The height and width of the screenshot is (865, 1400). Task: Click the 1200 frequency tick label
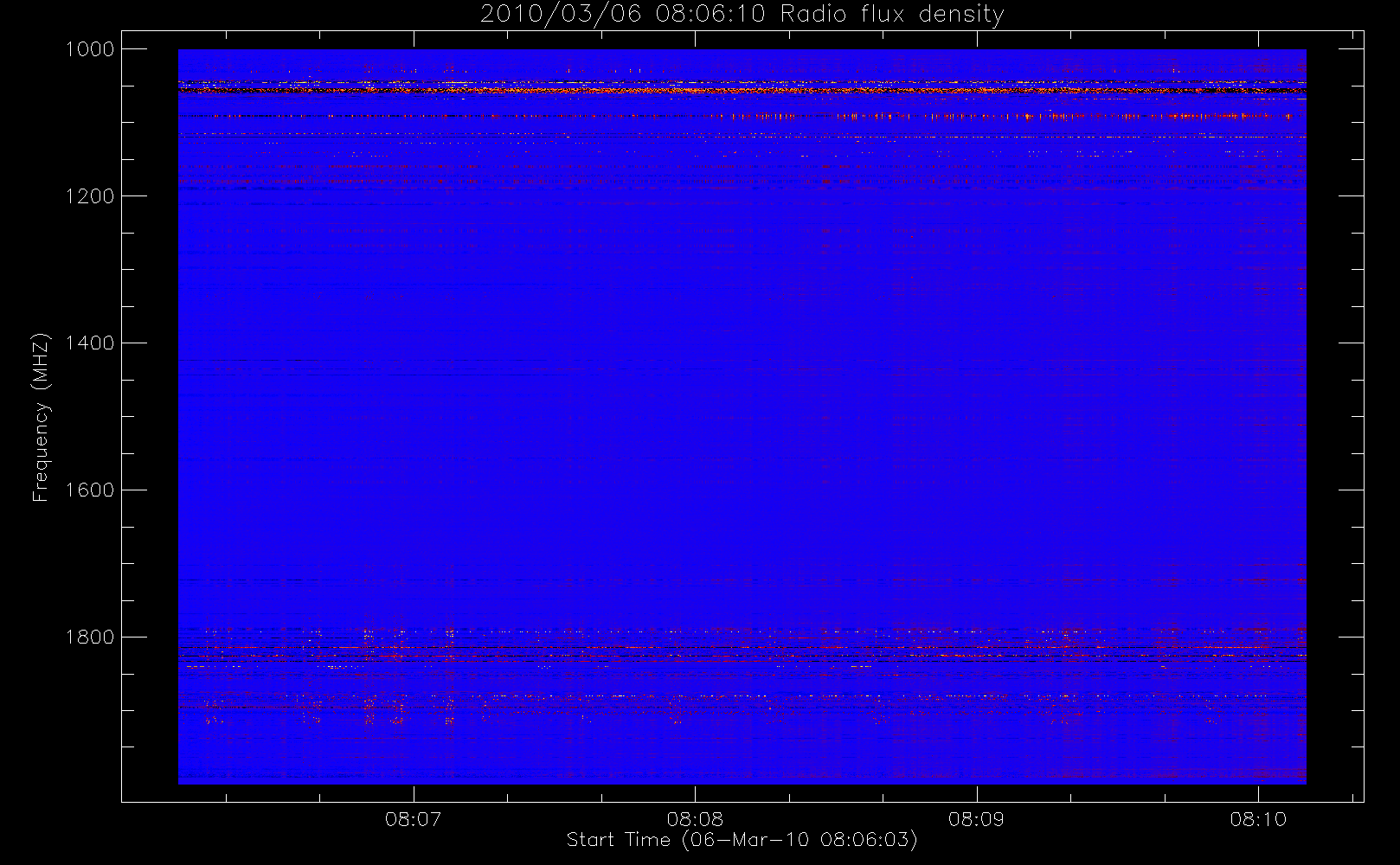pos(90,196)
